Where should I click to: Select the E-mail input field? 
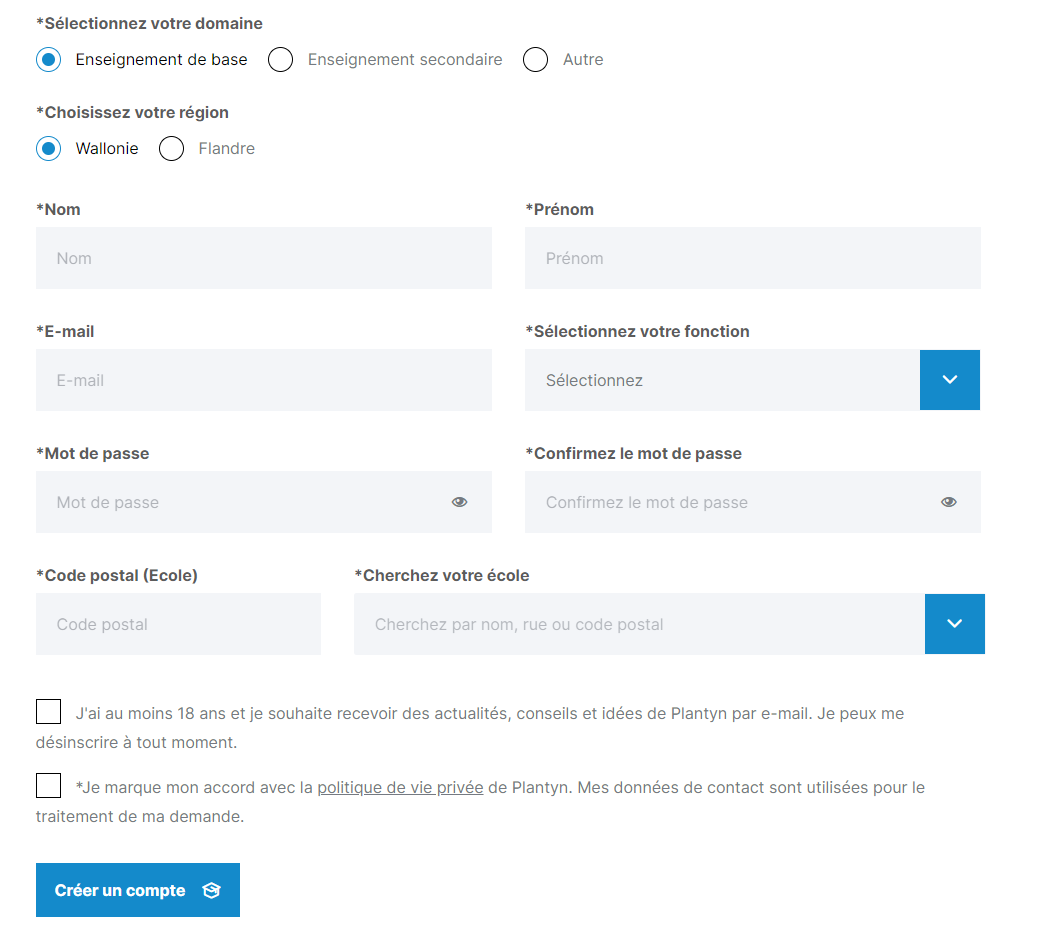click(264, 380)
